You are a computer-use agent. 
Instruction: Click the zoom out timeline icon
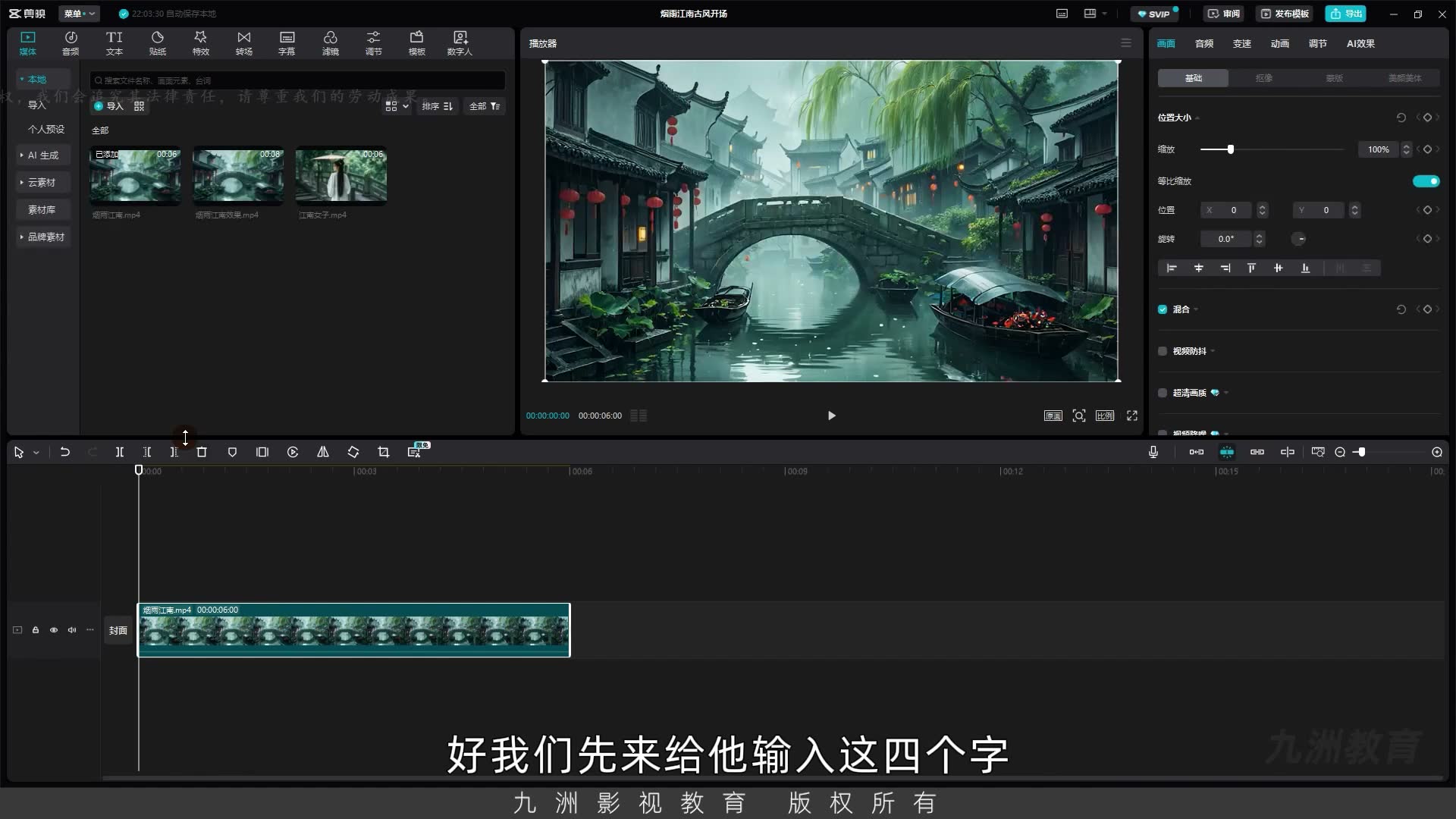click(1340, 452)
